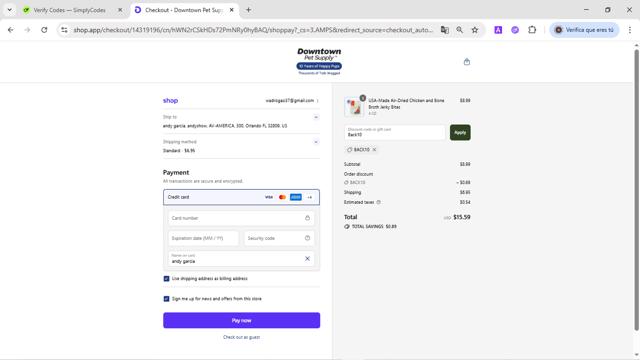Click the shop logo
The image size is (640, 360).
(170, 100)
